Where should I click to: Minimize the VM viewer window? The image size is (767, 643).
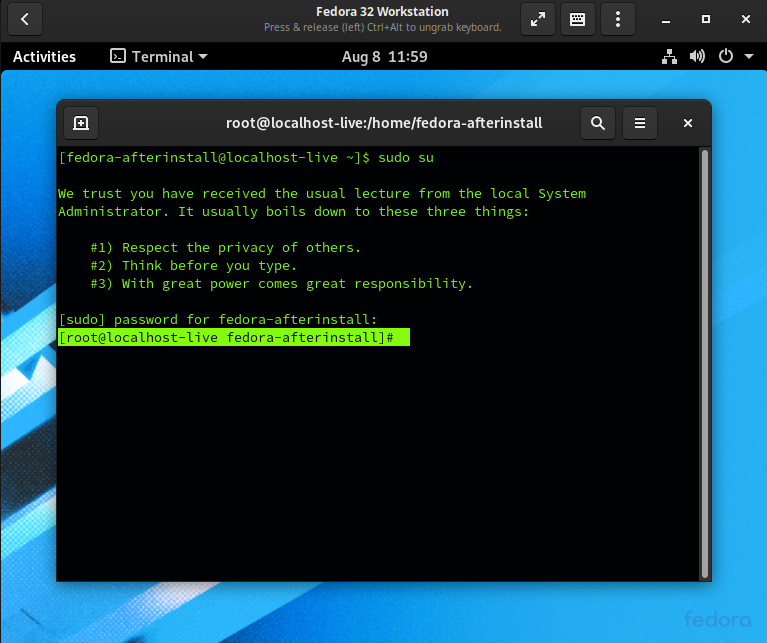(666, 20)
